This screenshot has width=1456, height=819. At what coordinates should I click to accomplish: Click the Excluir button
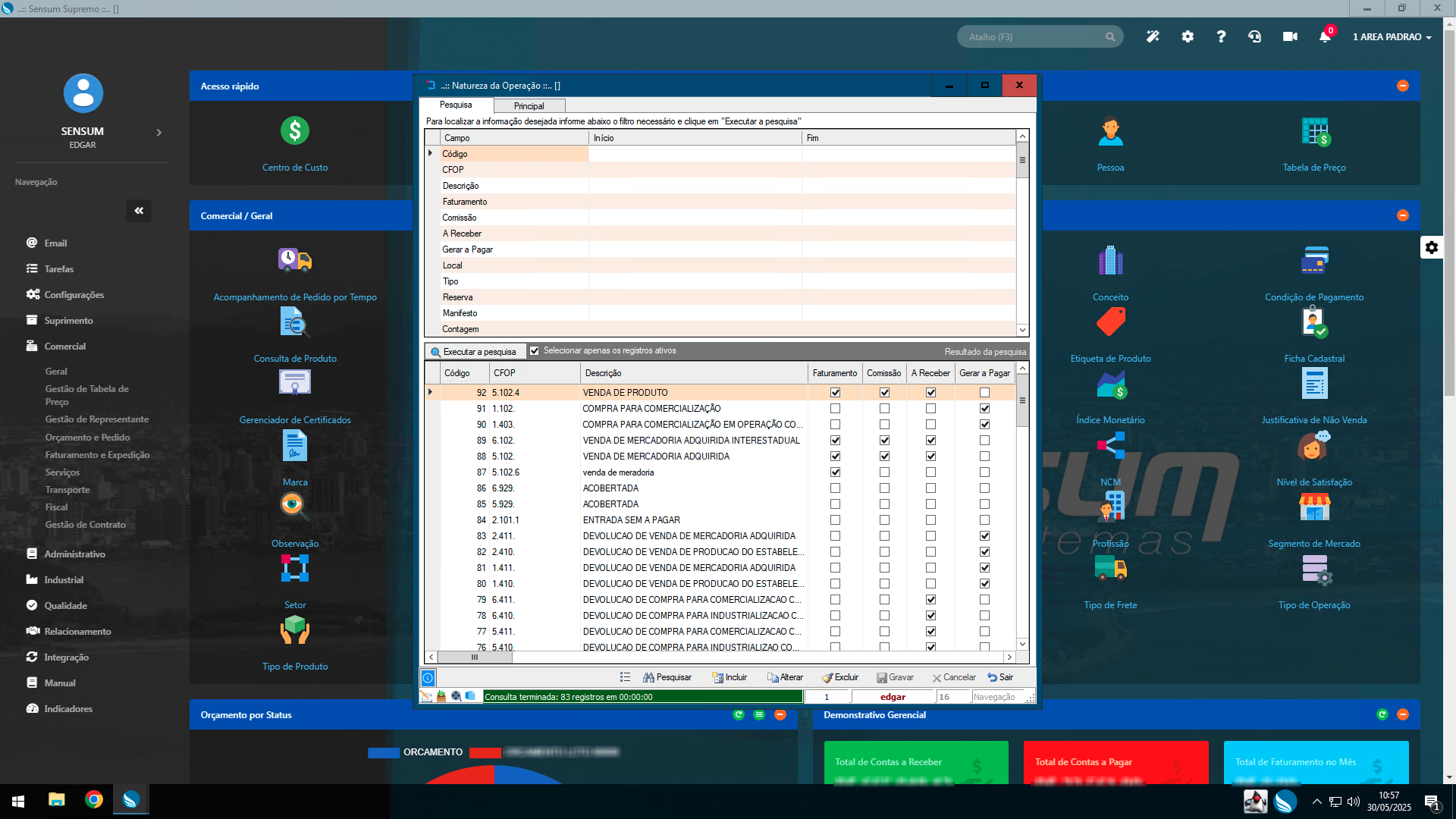[840, 677]
